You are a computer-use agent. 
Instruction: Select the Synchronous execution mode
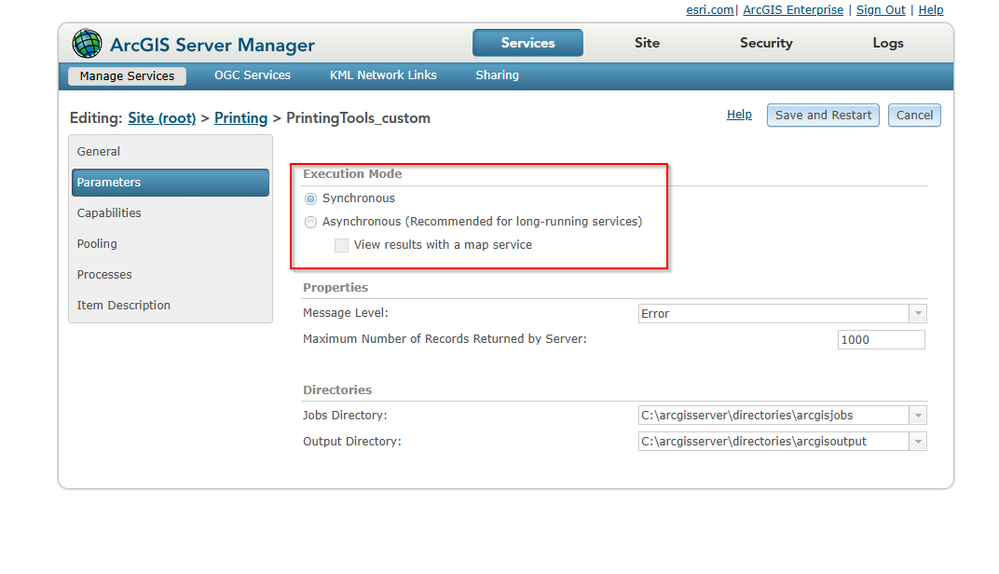click(x=310, y=199)
